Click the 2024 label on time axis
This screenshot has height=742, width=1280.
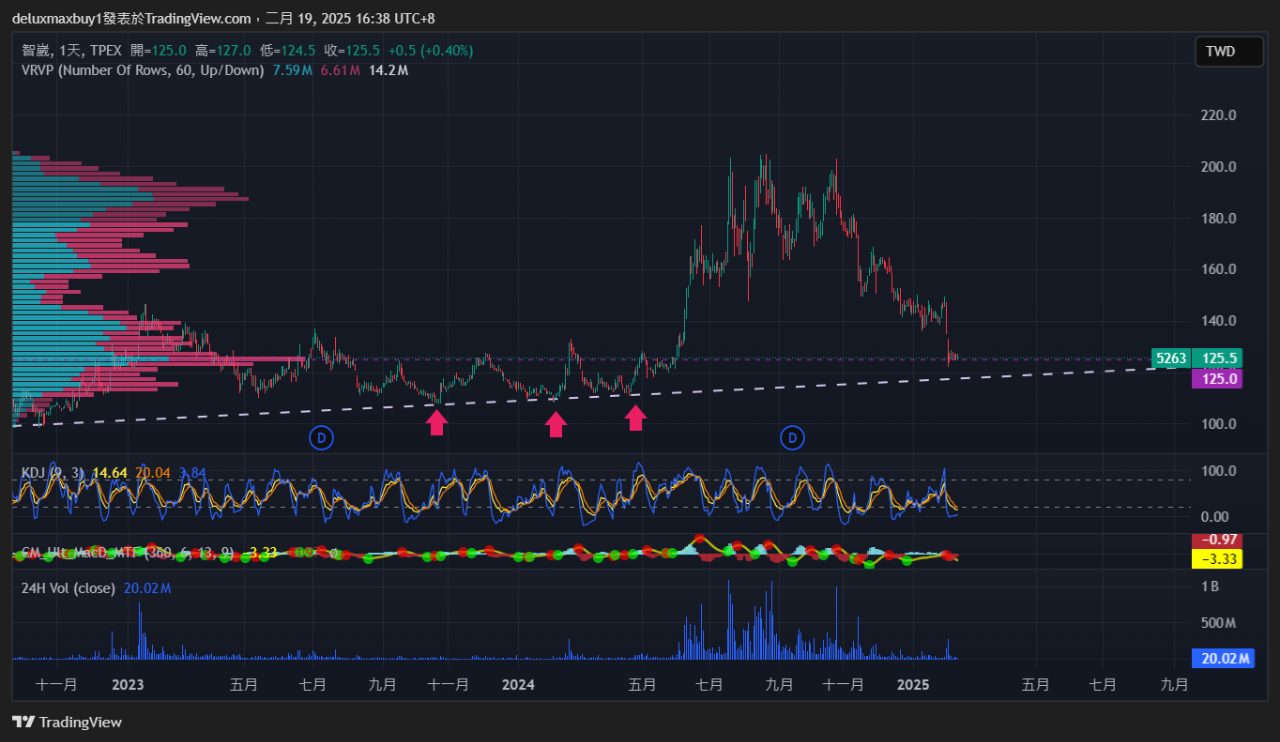(x=517, y=685)
